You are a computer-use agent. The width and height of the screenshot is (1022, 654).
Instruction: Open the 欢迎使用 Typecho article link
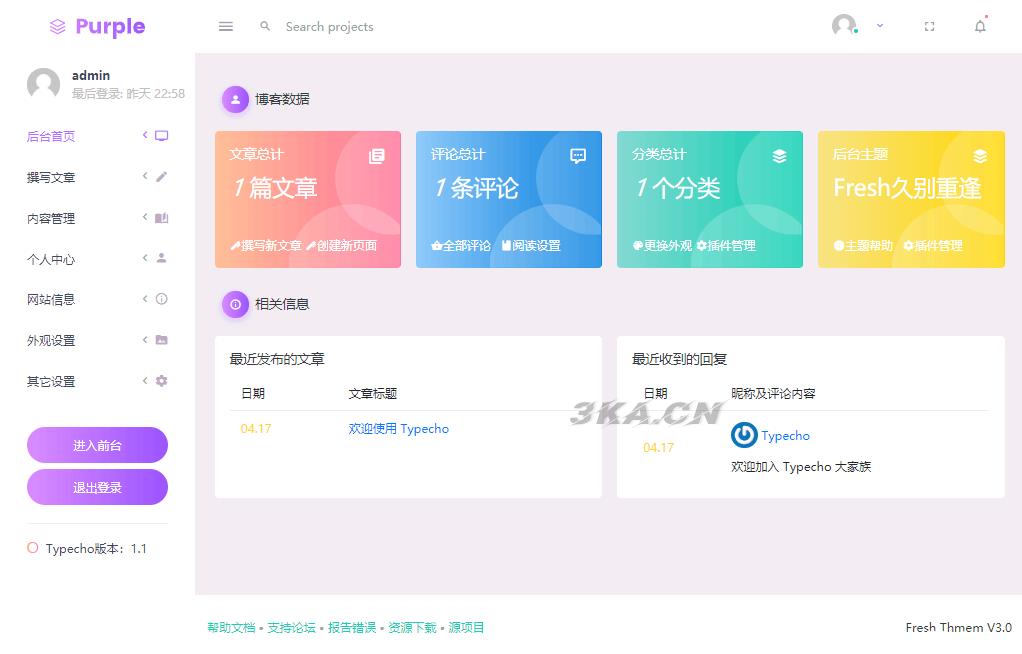pos(398,428)
